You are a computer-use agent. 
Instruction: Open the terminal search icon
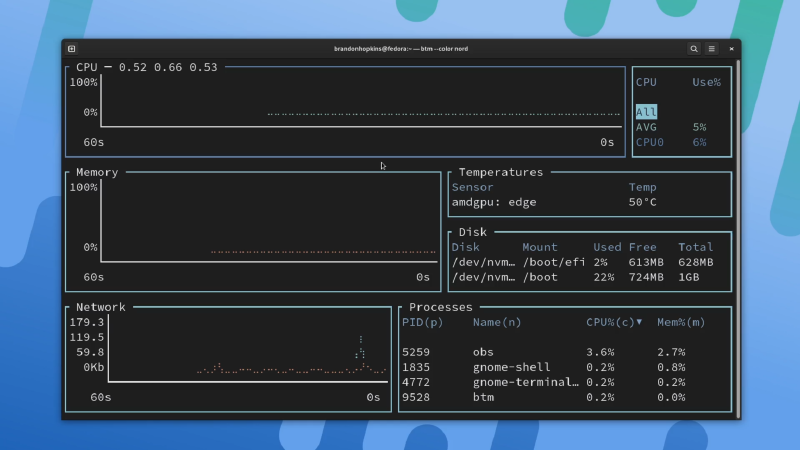pos(694,48)
